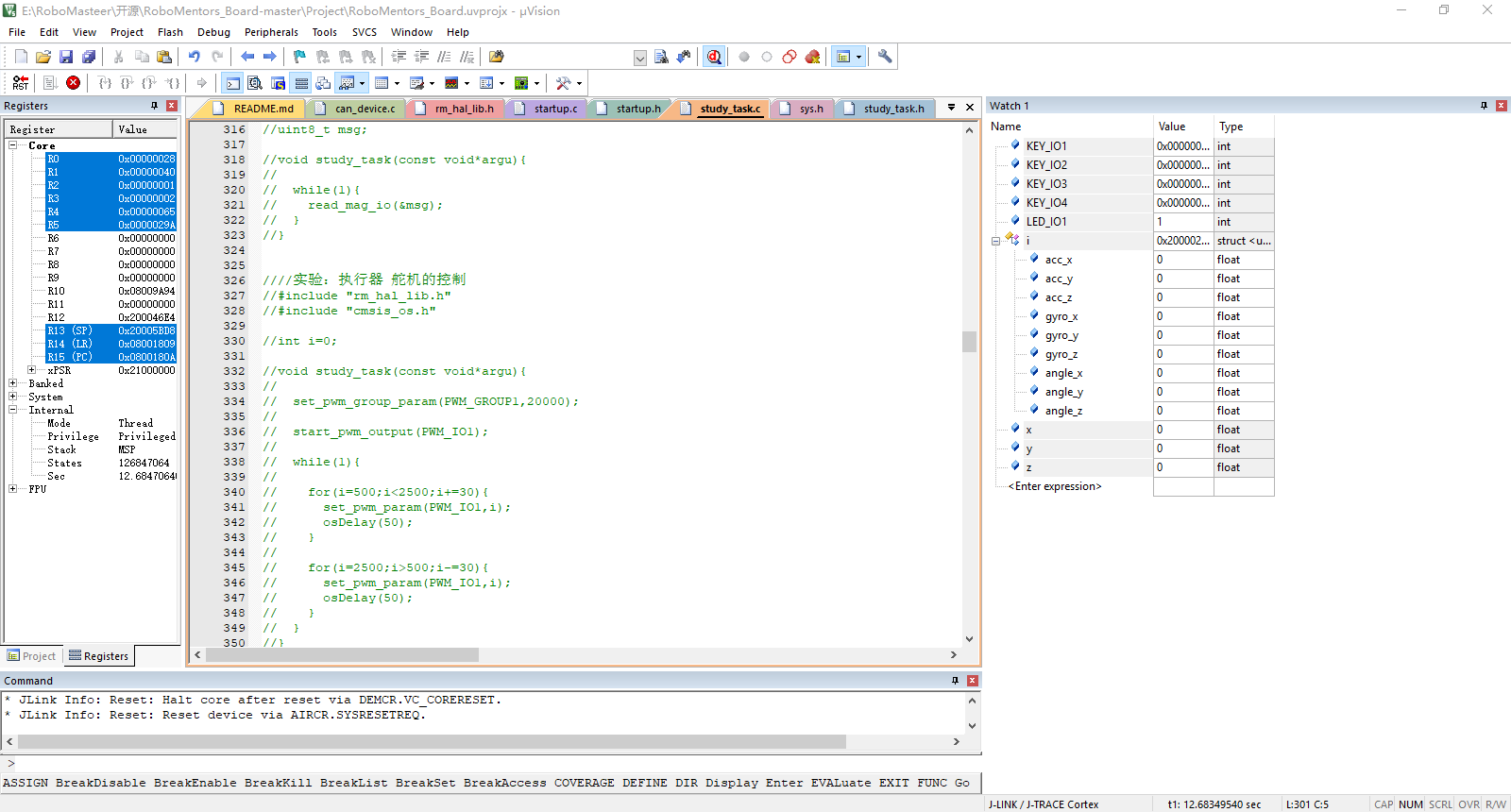
Task: Save all open files
Action: tap(89, 57)
